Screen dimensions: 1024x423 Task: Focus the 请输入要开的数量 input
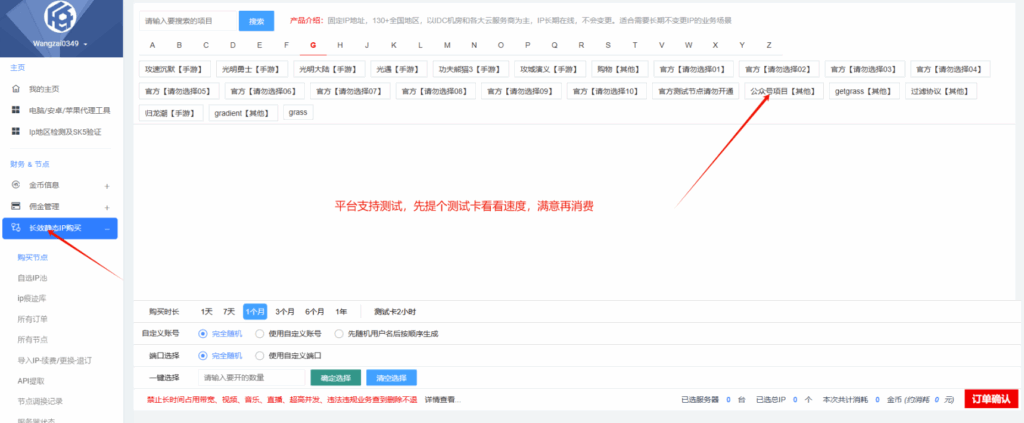pyautogui.click(x=251, y=377)
